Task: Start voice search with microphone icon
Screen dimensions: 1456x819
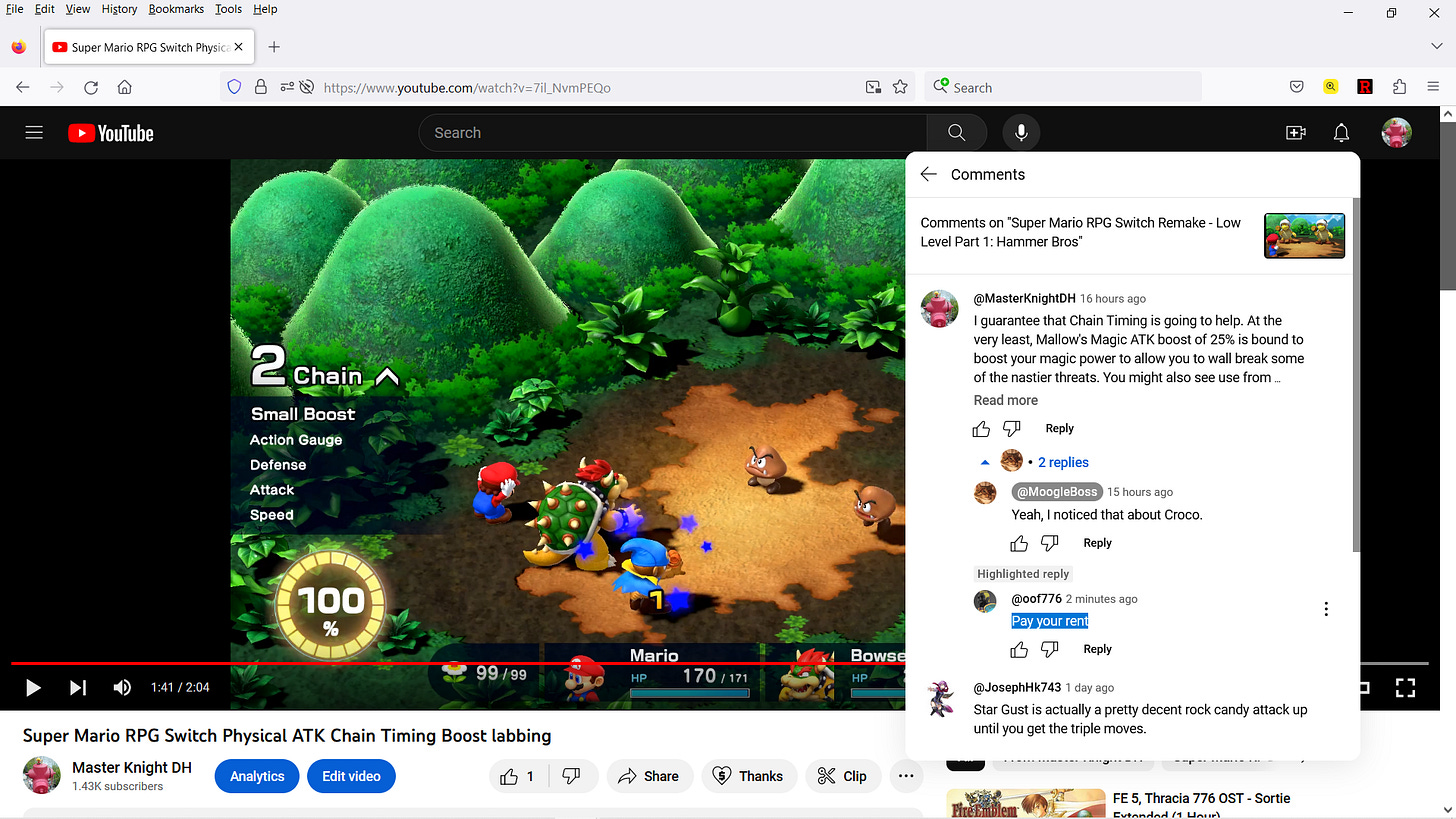Action: pyautogui.click(x=1021, y=133)
